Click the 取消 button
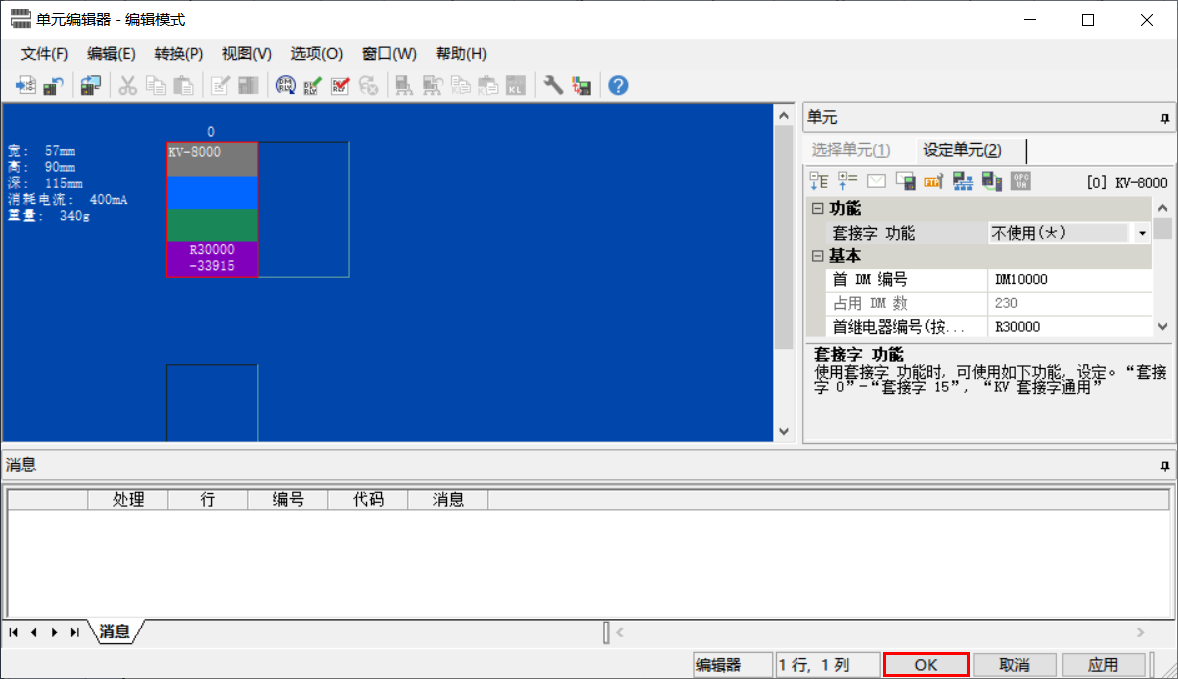Viewport: 1178px width, 679px height. point(1014,664)
